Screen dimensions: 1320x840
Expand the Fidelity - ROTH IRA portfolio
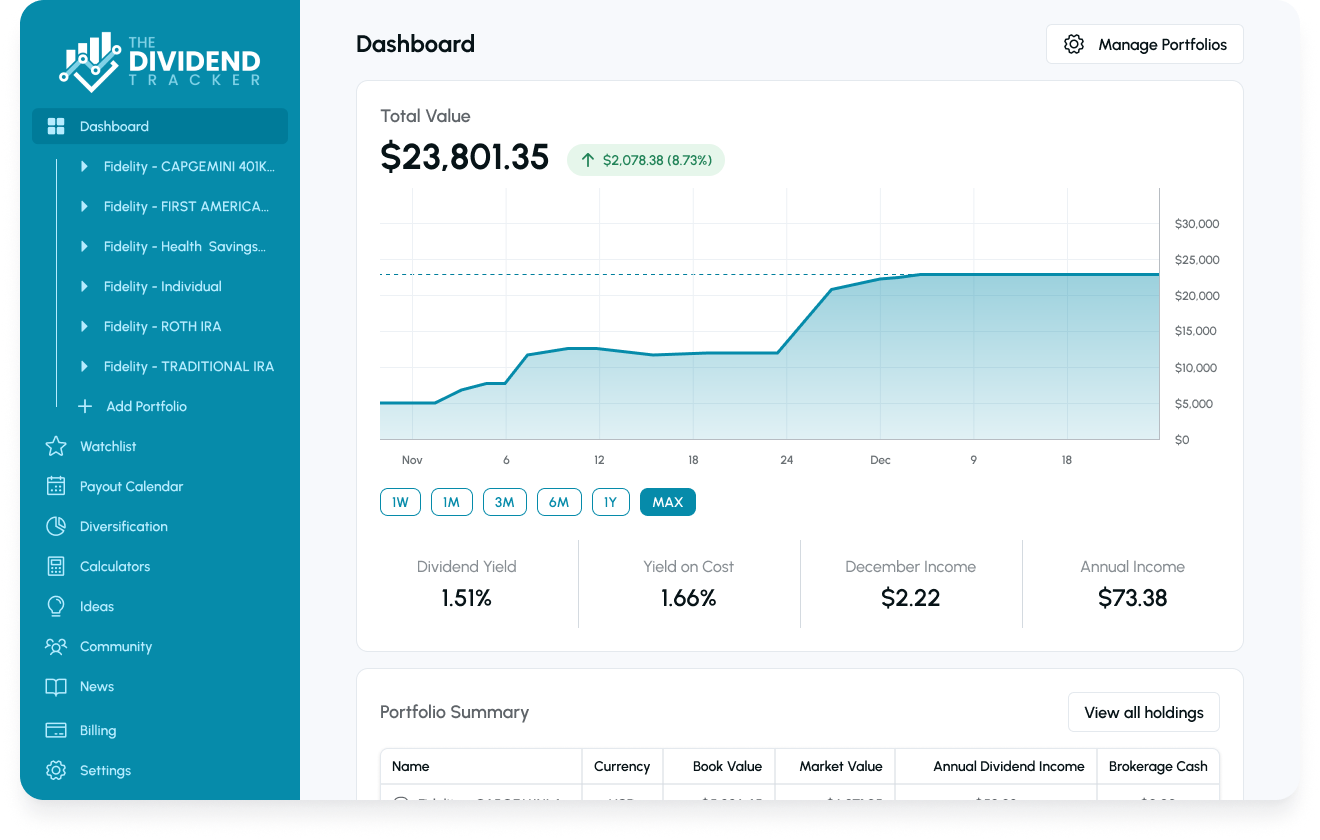coord(85,326)
